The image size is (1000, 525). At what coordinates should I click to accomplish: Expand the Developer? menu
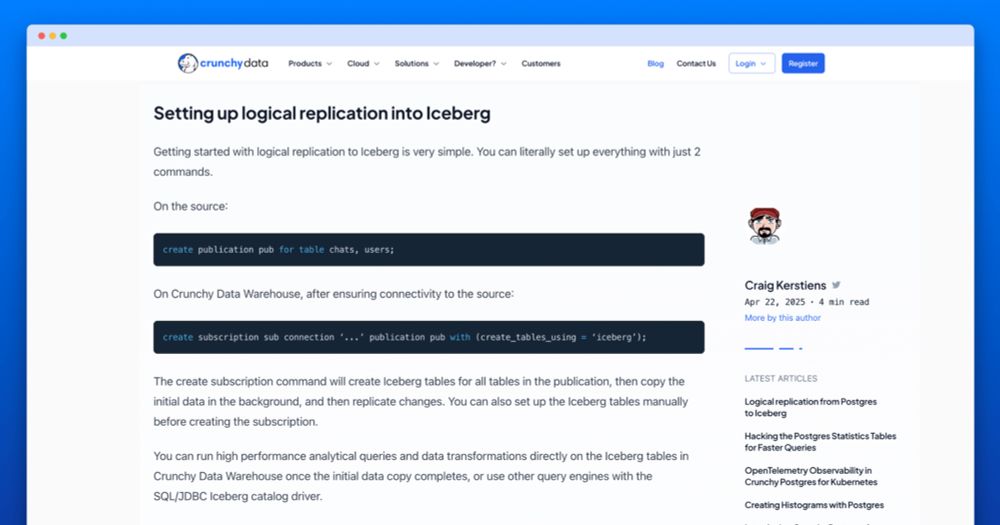[x=480, y=64]
